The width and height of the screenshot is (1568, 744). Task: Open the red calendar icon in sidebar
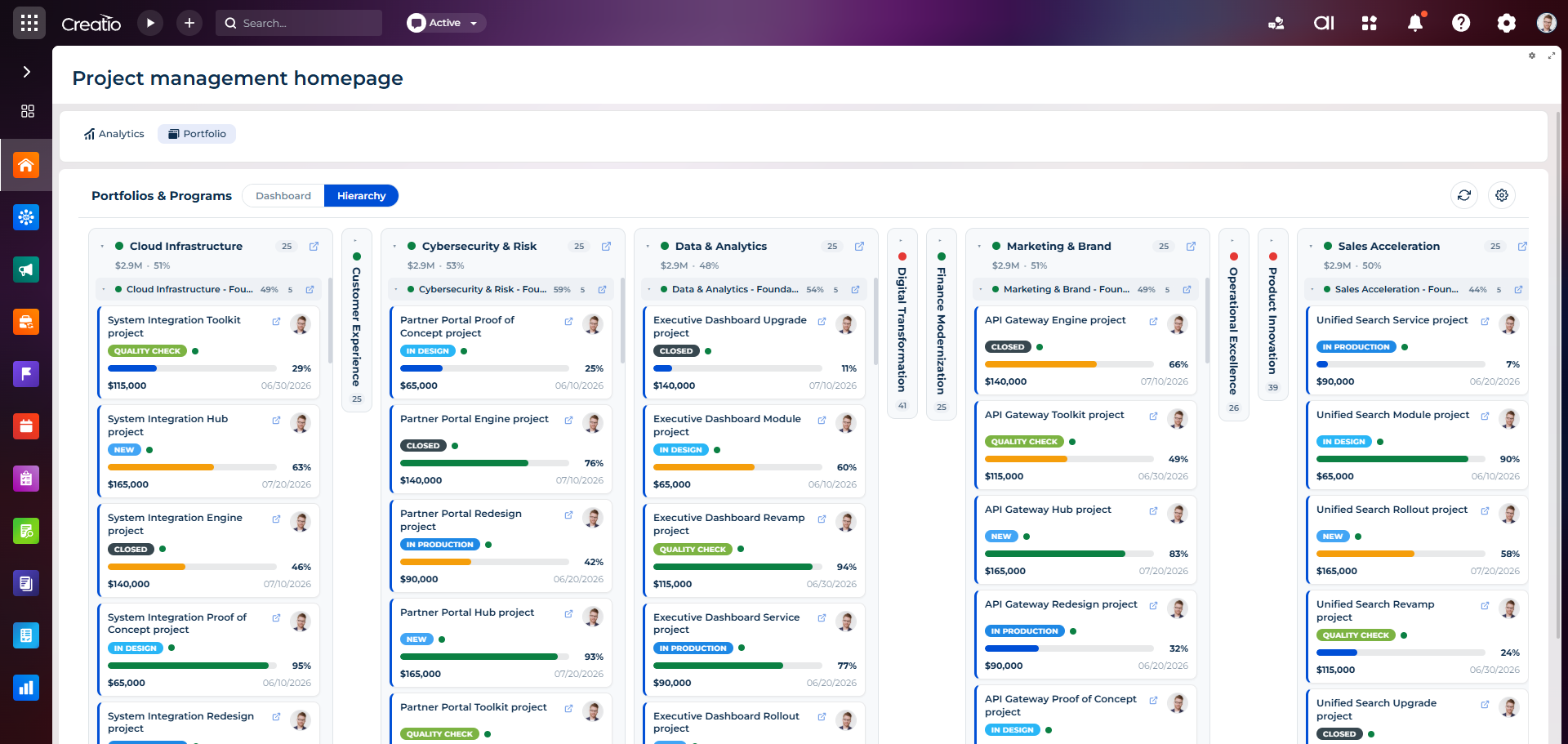coord(26,426)
